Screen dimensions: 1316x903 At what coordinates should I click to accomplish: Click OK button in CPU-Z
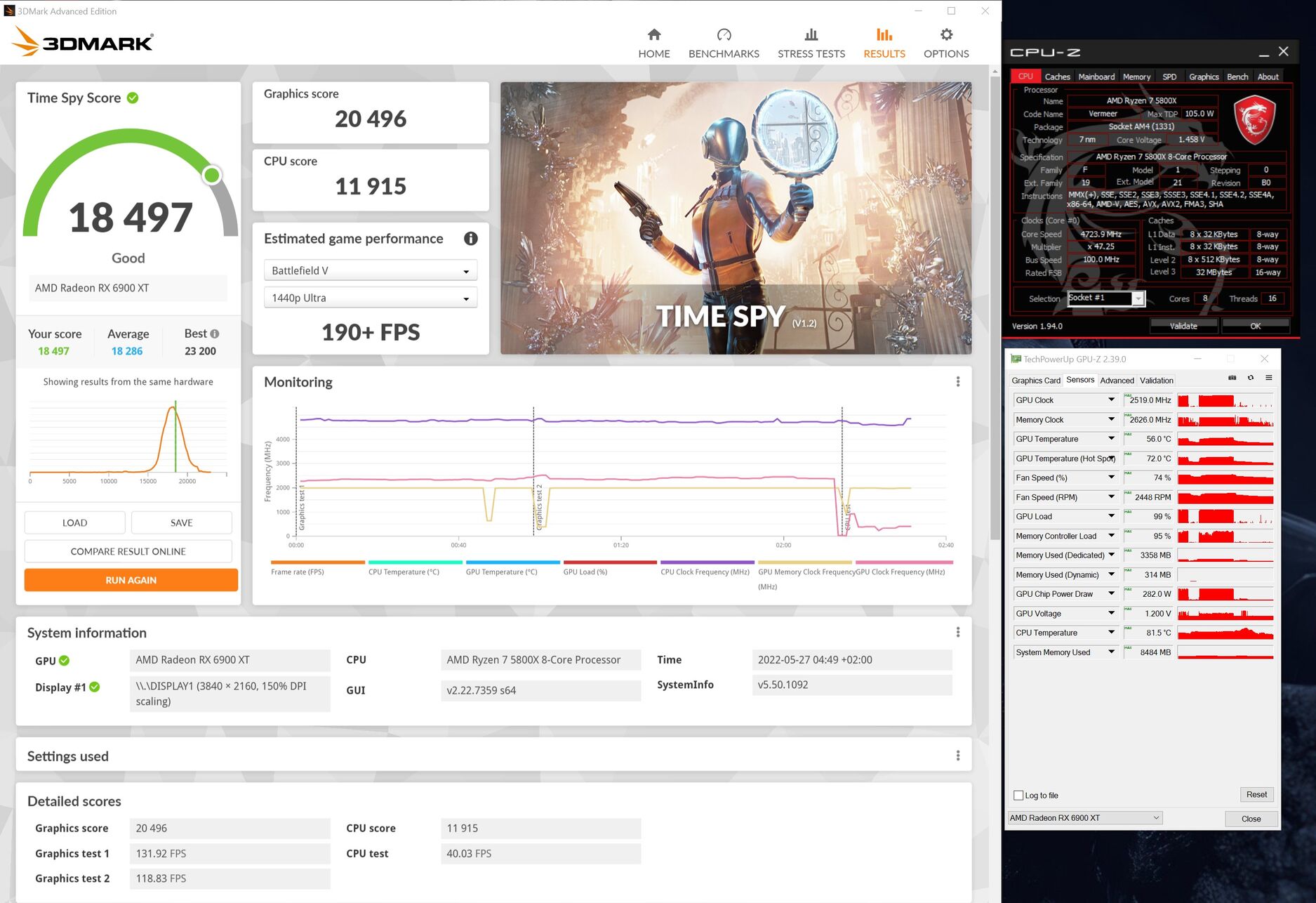pos(1255,326)
